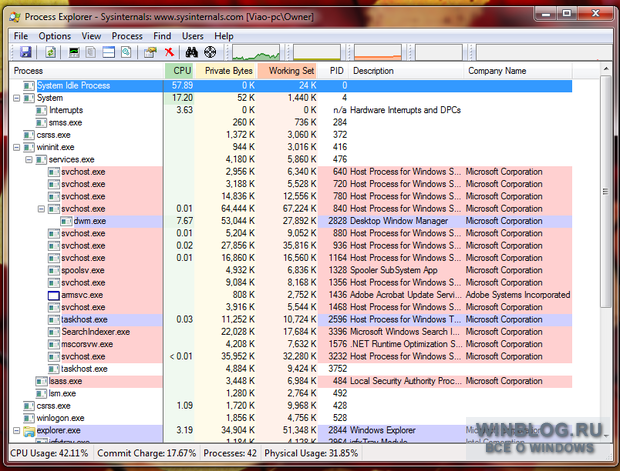This screenshot has height=471, width=620.
Task: Sort by the Description column header
Action: (406, 71)
